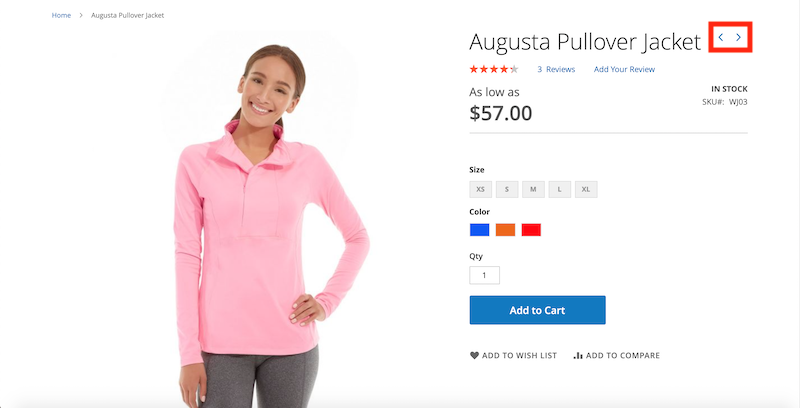
Task: Add the jacket to cart
Action: coord(537,310)
